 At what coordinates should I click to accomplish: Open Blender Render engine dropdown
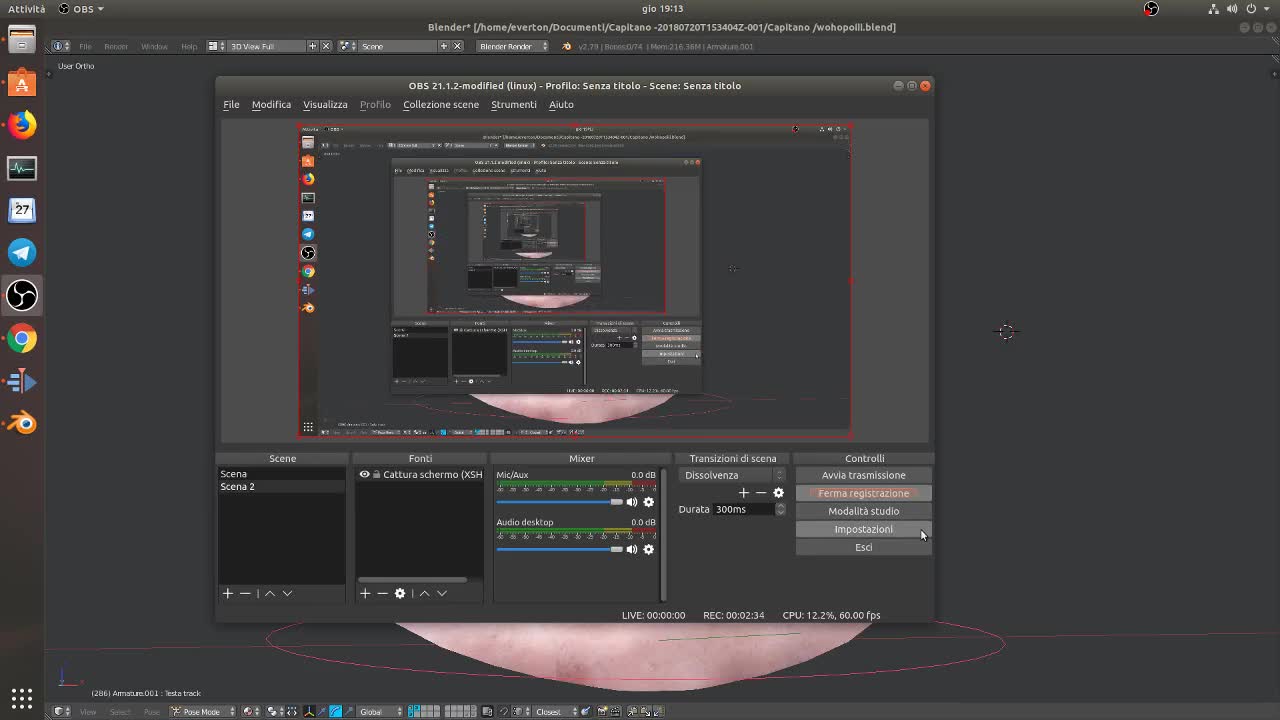coord(513,46)
